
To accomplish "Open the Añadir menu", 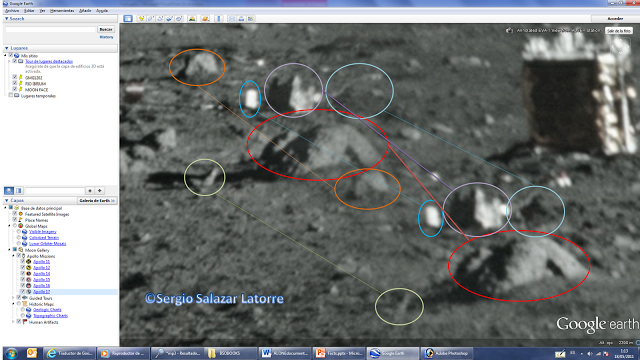I will [85, 11].
